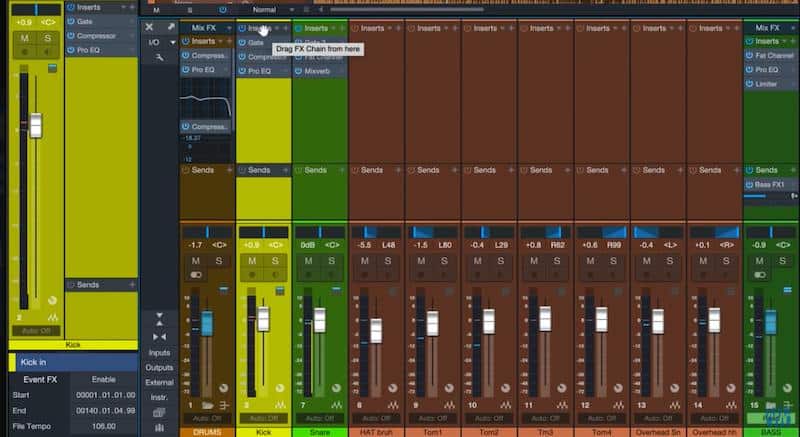This screenshot has width=800, height=437.
Task: Add an insert to Tom4 with plus icon
Action: coord(624,29)
